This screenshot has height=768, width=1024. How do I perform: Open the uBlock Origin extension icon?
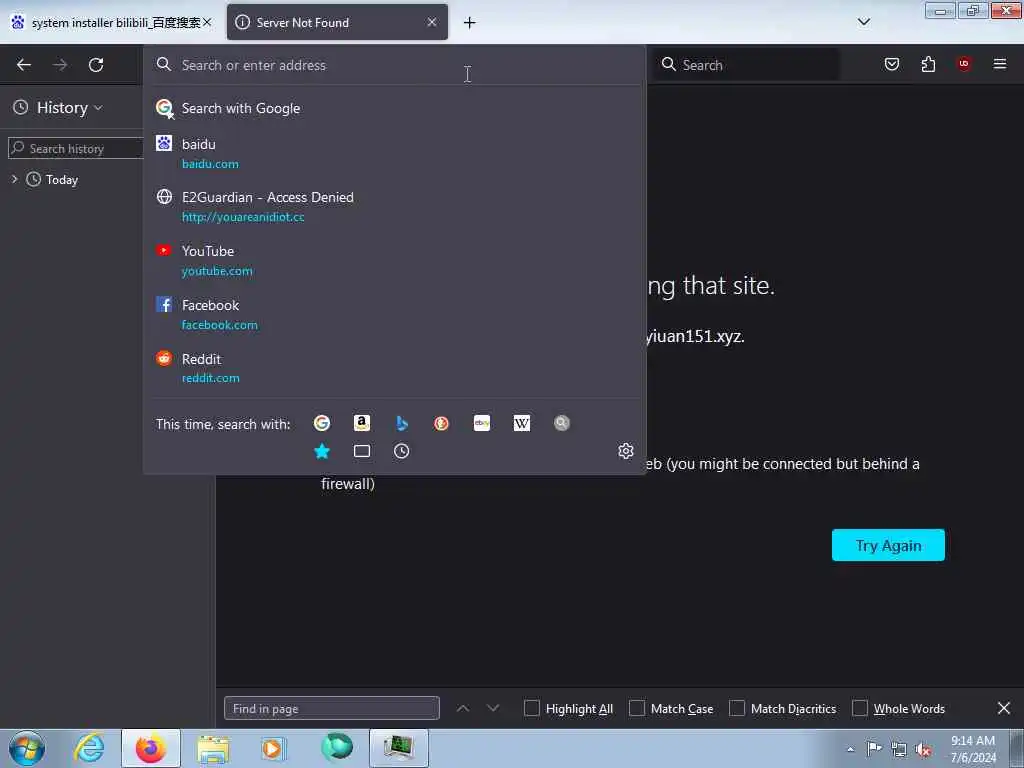pos(964,64)
